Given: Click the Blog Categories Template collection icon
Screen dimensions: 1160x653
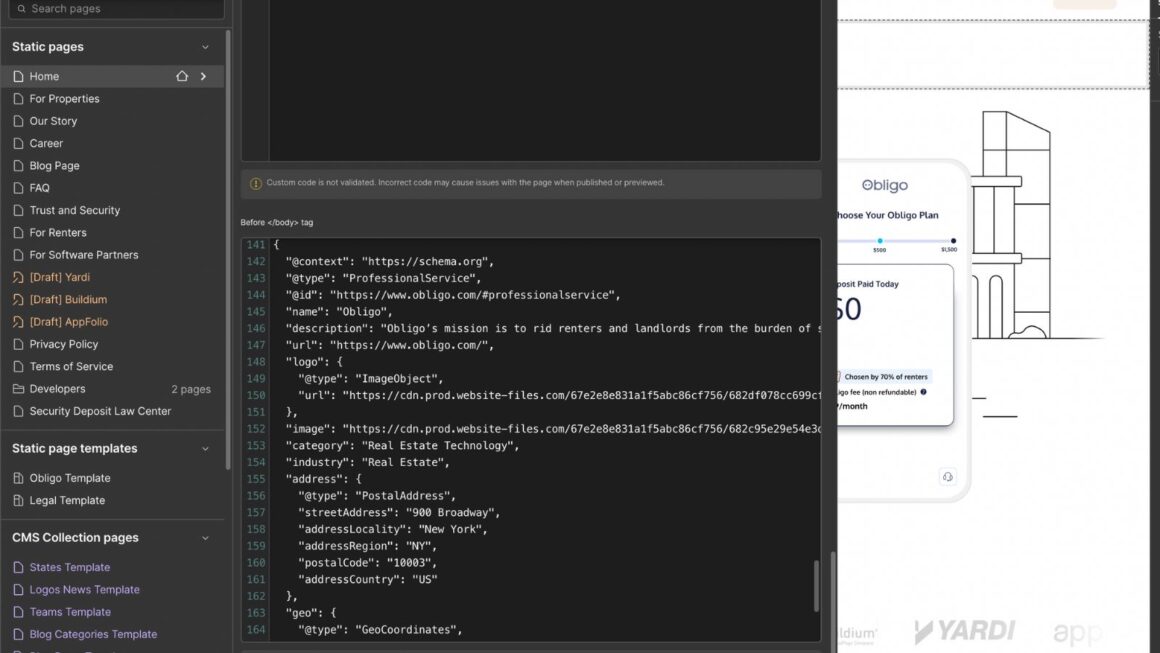Looking at the screenshot, I should click(x=18, y=634).
